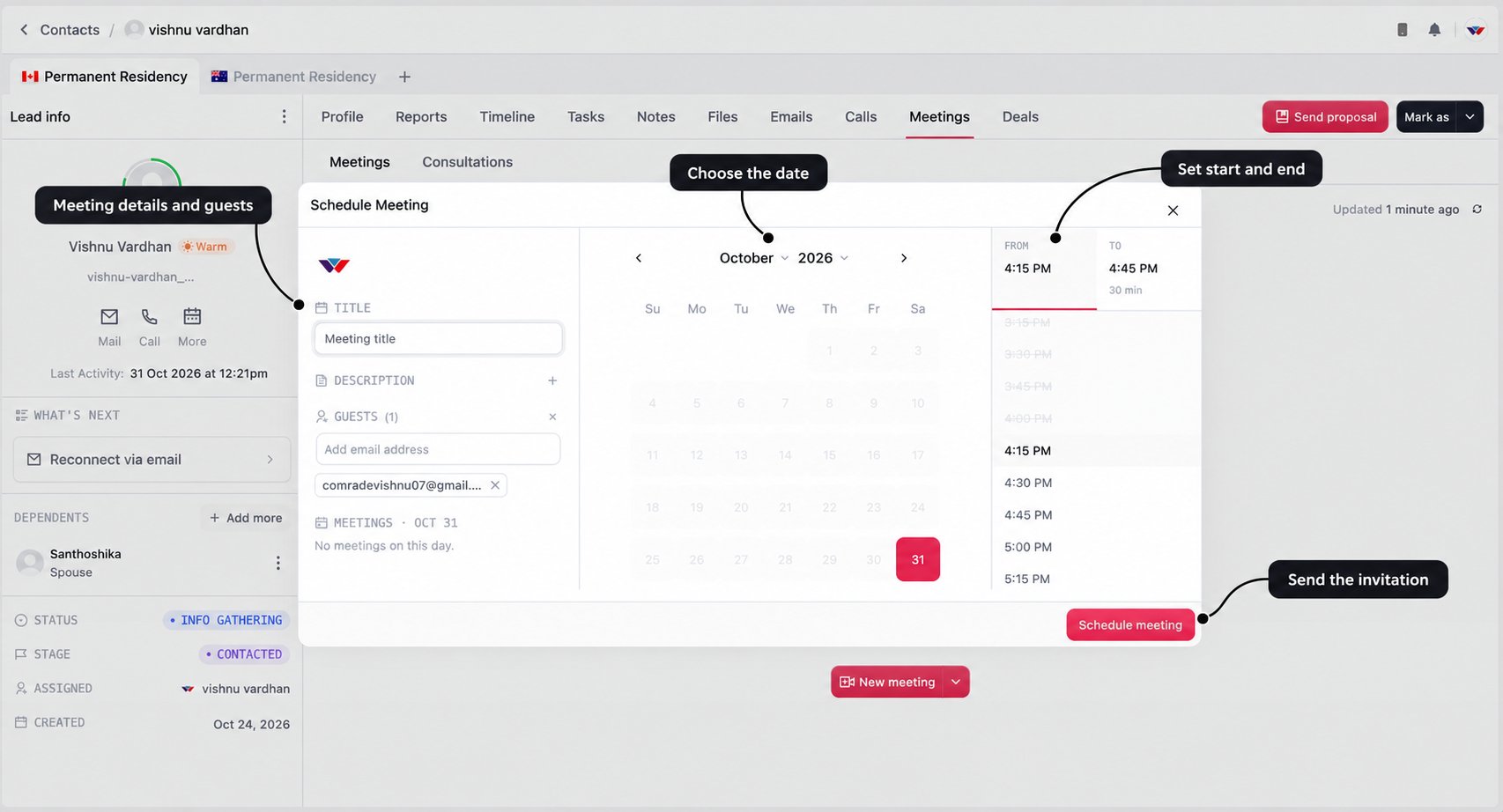Close the Schedule Meeting dialog
The width and height of the screenshot is (1503, 812).
click(1173, 210)
